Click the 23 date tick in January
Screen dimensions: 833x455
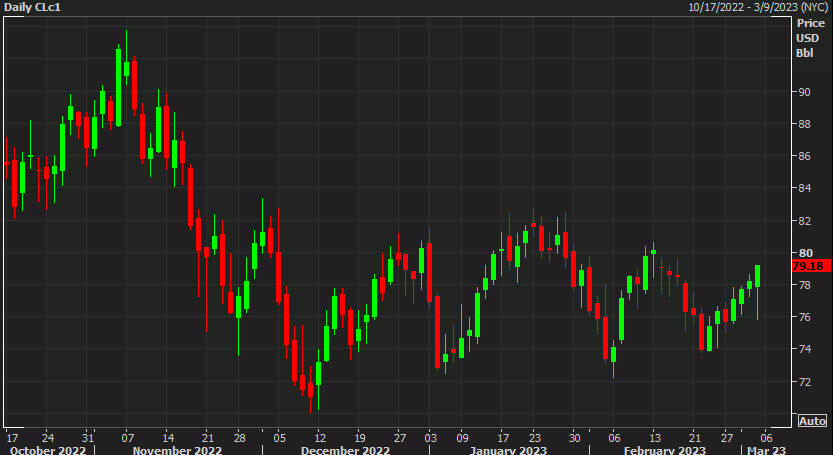534,439
